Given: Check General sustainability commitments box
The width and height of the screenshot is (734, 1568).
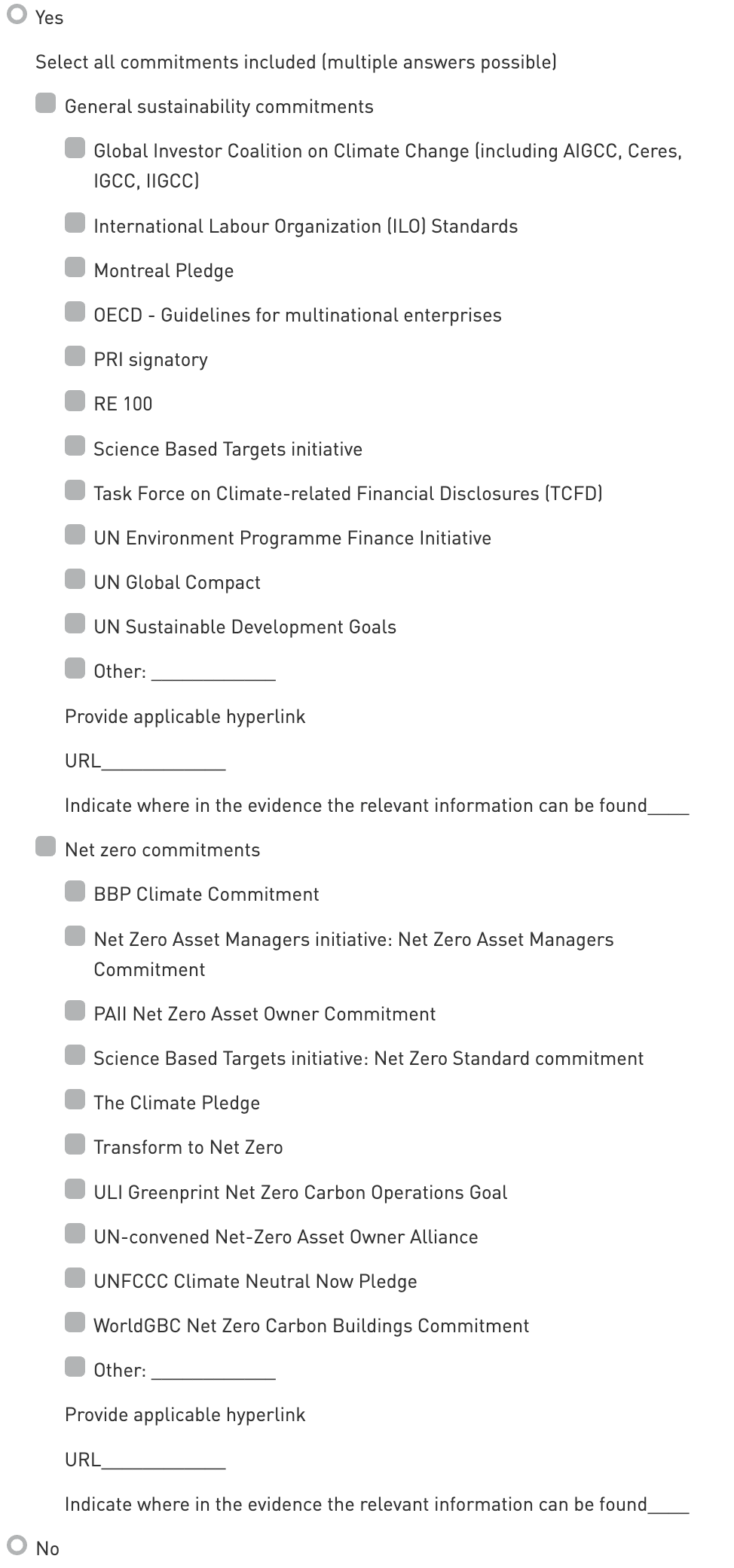Looking at the screenshot, I should point(46,103).
